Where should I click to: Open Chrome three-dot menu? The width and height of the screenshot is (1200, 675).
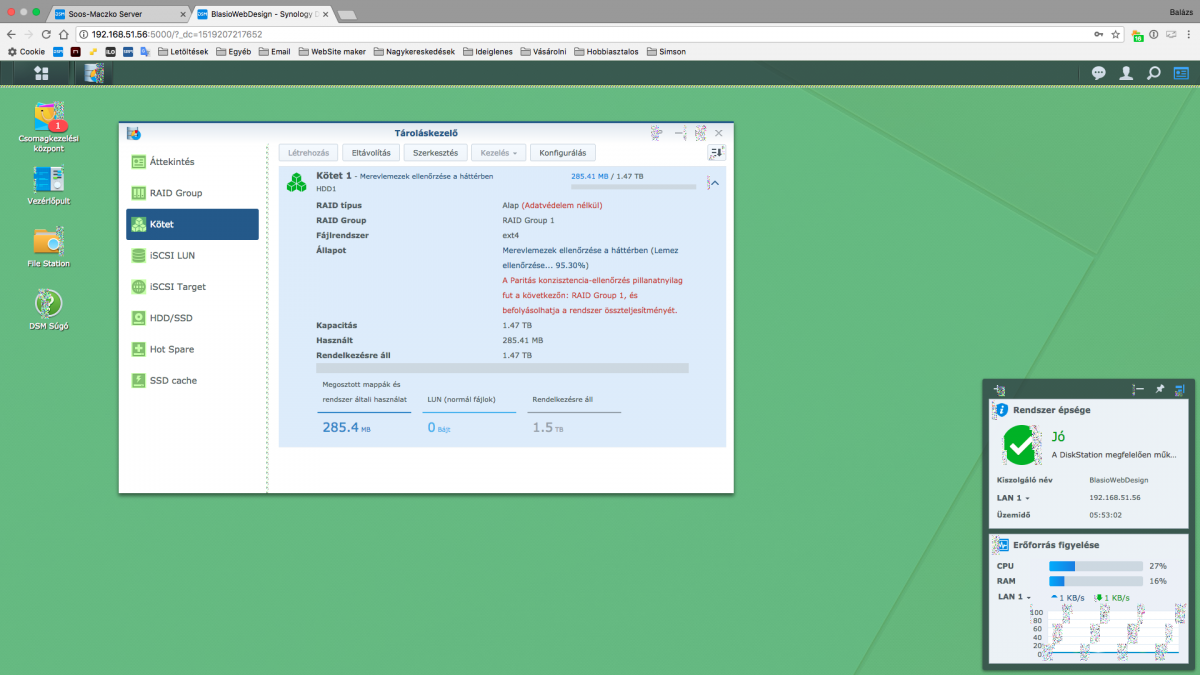[x=1188, y=34]
